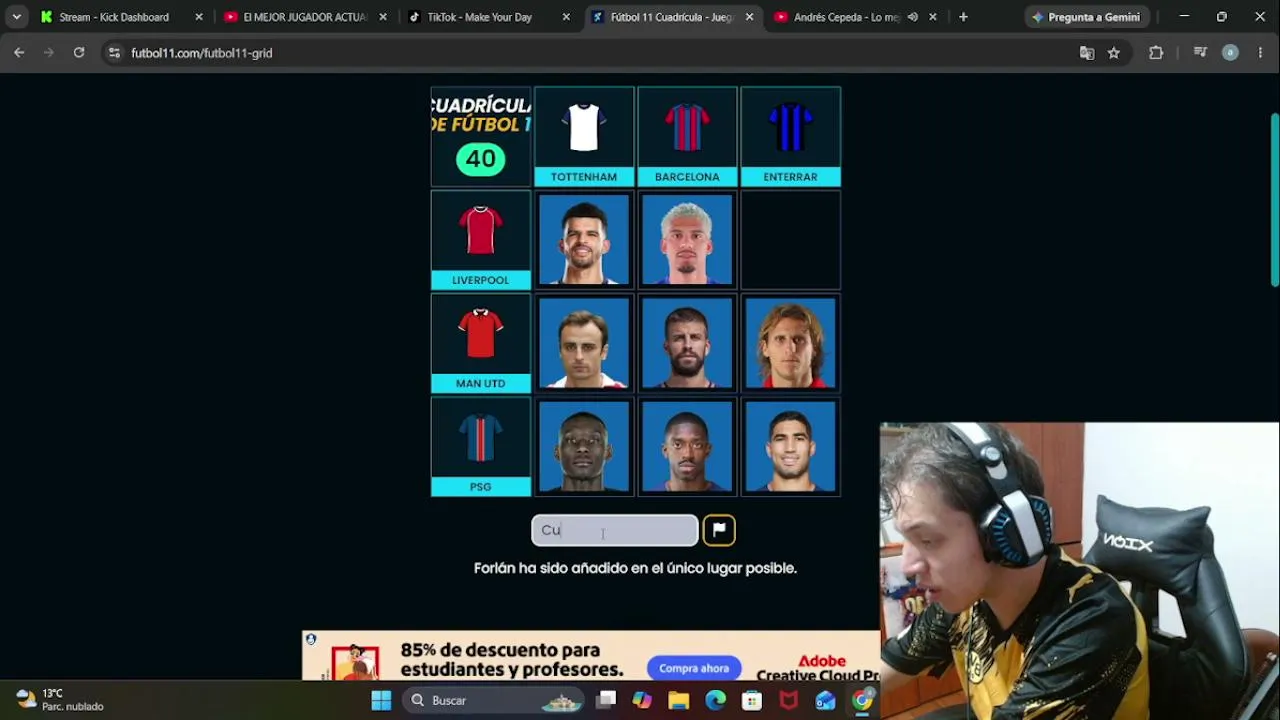
Task: Click the Windows taskbar Buscar search box
Action: point(492,701)
